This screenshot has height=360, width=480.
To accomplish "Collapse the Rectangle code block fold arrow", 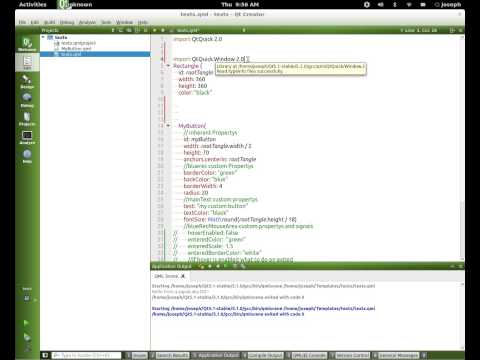I will pyautogui.click(x=168, y=66).
